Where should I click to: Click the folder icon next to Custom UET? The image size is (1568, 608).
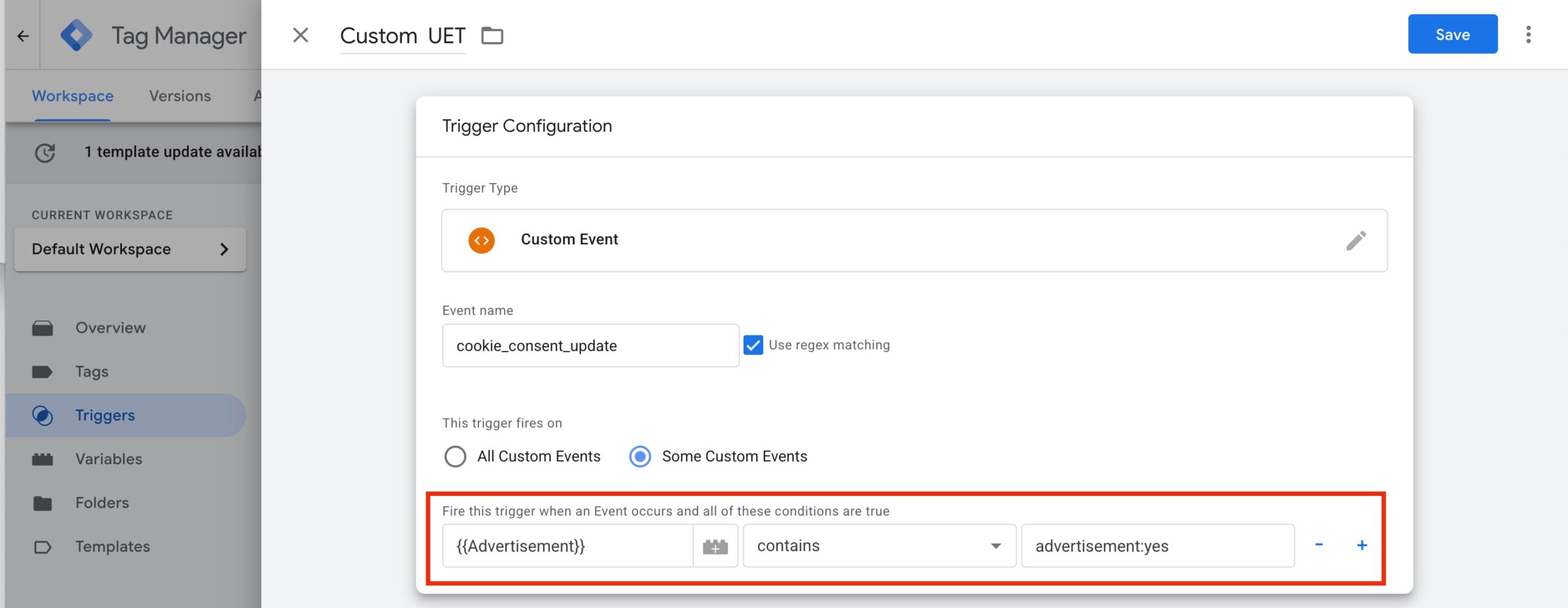point(492,36)
